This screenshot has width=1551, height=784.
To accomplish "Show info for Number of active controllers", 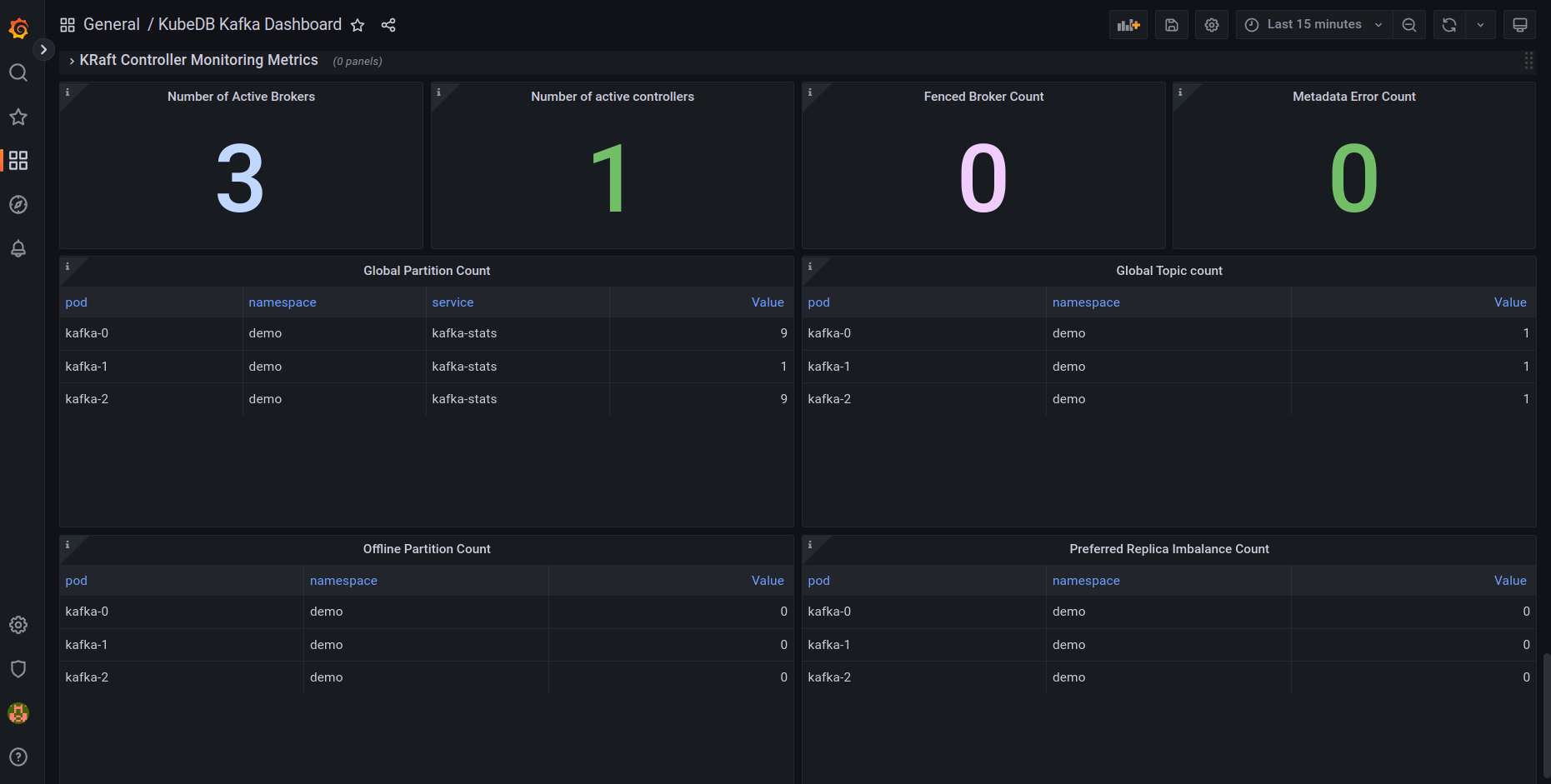I will [439, 92].
